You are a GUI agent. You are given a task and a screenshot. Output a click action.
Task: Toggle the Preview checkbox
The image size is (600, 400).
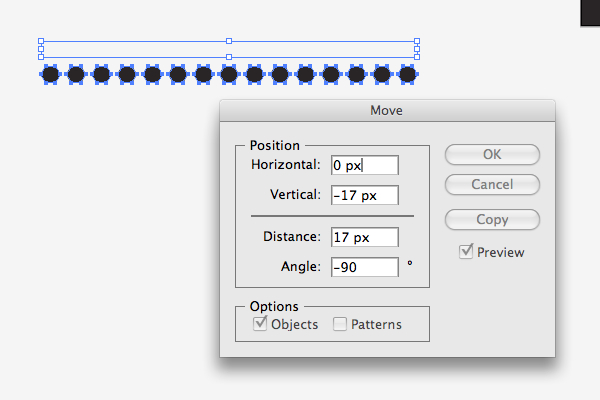click(466, 251)
